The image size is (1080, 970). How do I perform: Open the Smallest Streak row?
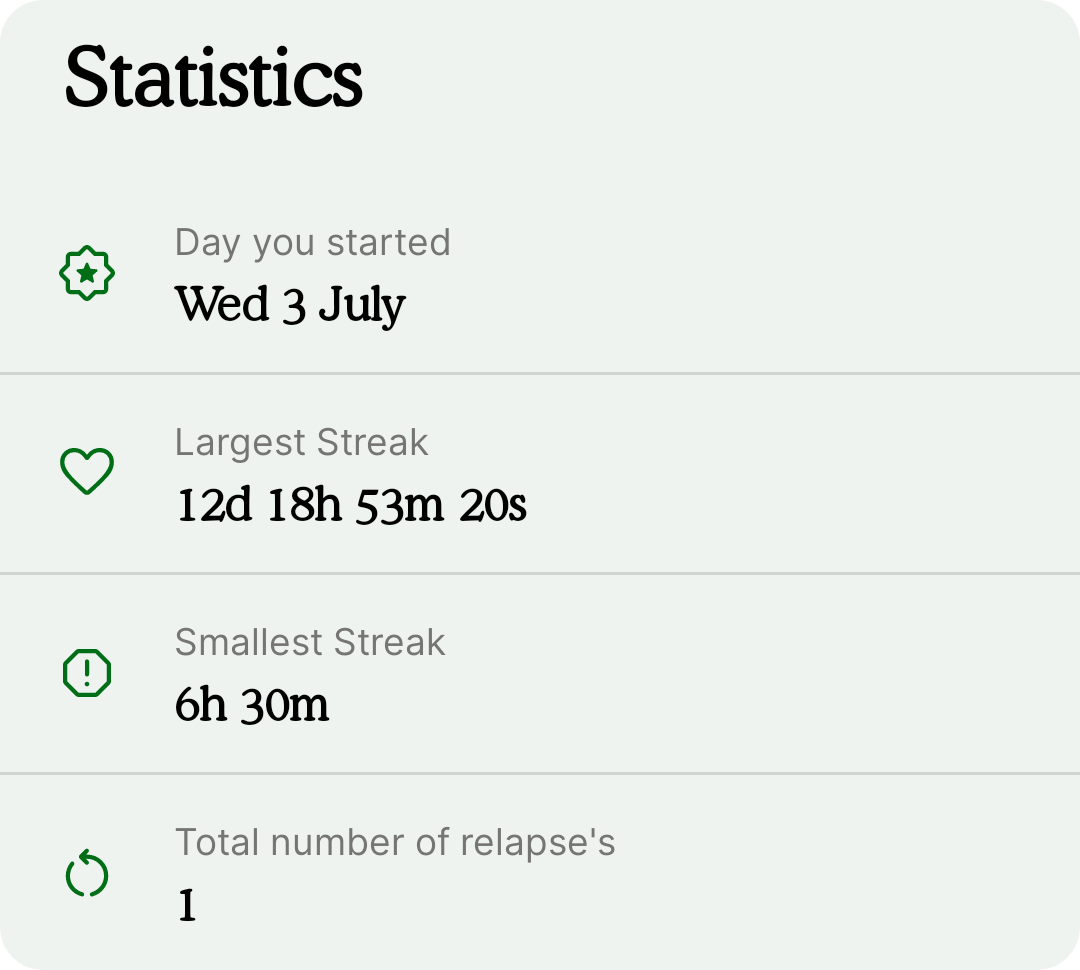(540, 674)
